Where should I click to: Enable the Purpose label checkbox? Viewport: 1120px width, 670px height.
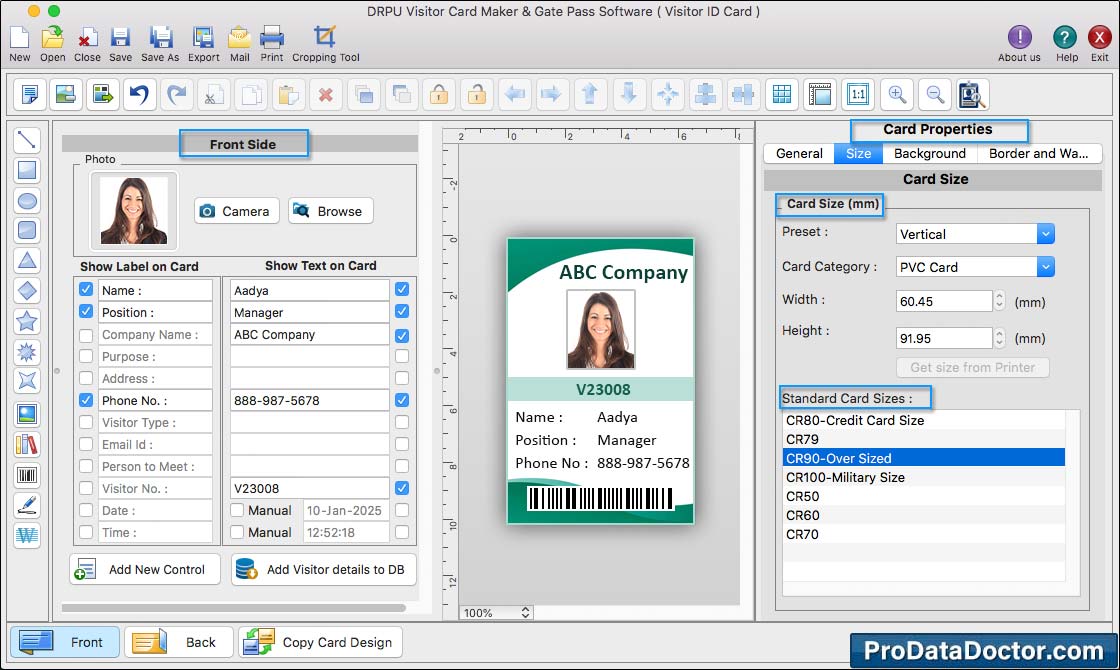[86, 356]
